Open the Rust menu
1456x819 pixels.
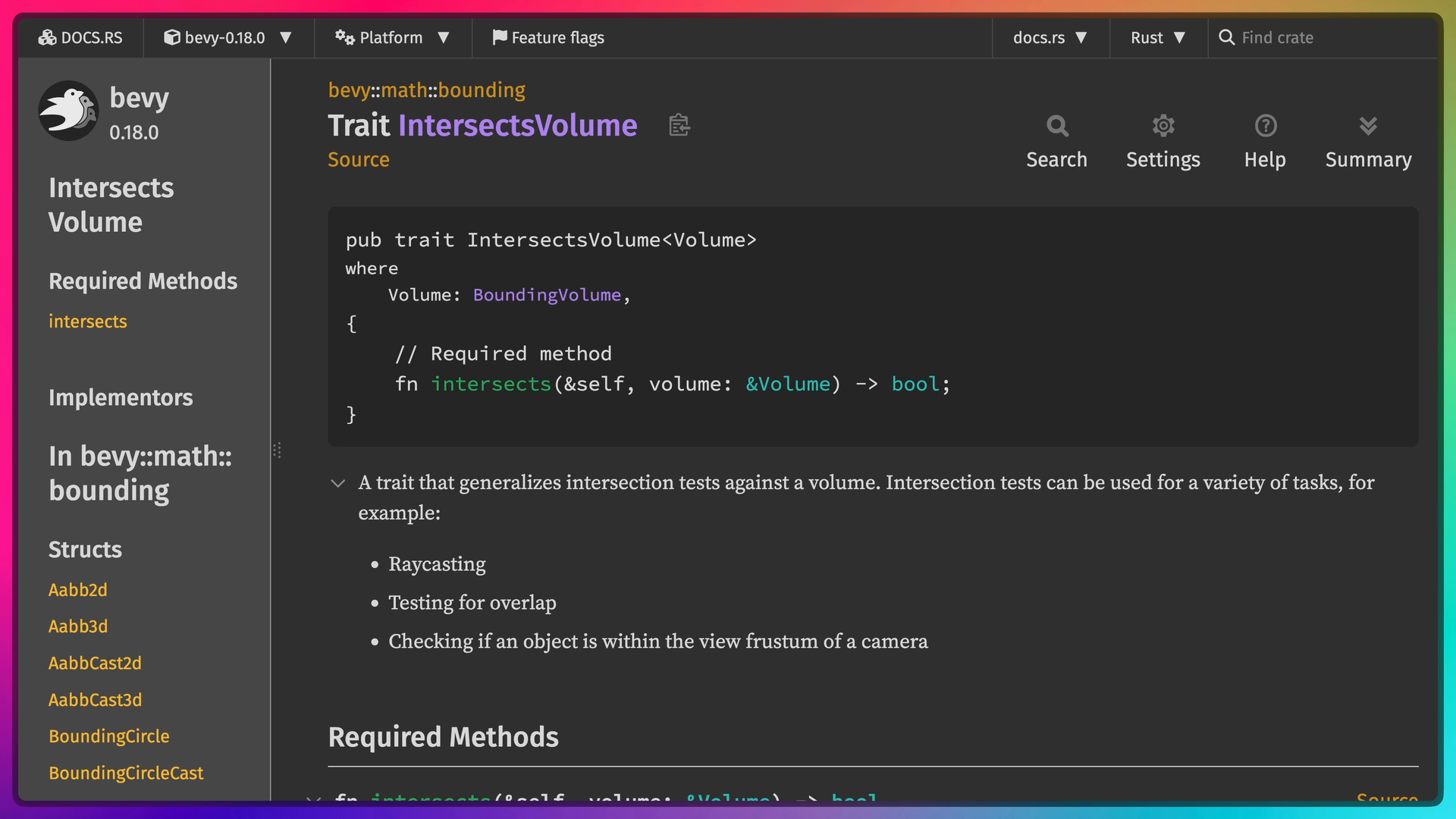pyautogui.click(x=1157, y=37)
